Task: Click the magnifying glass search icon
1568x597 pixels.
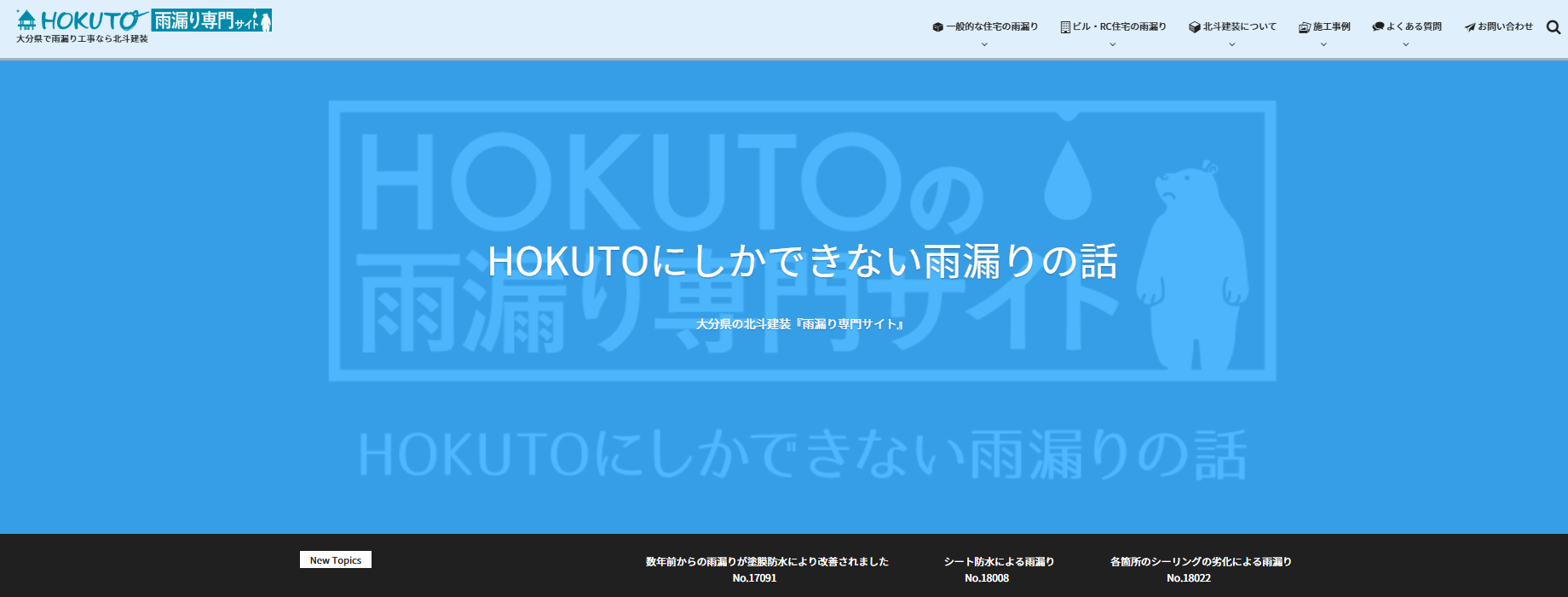Action: click(1553, 27)
